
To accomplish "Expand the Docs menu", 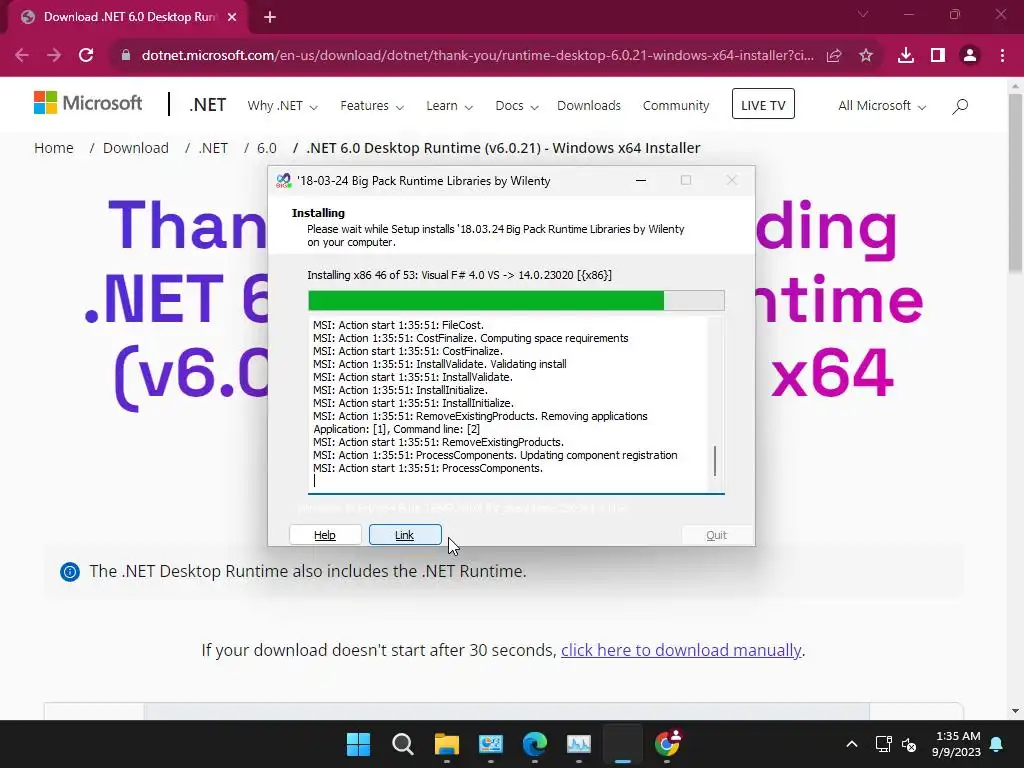I will [x=517, y=106].
